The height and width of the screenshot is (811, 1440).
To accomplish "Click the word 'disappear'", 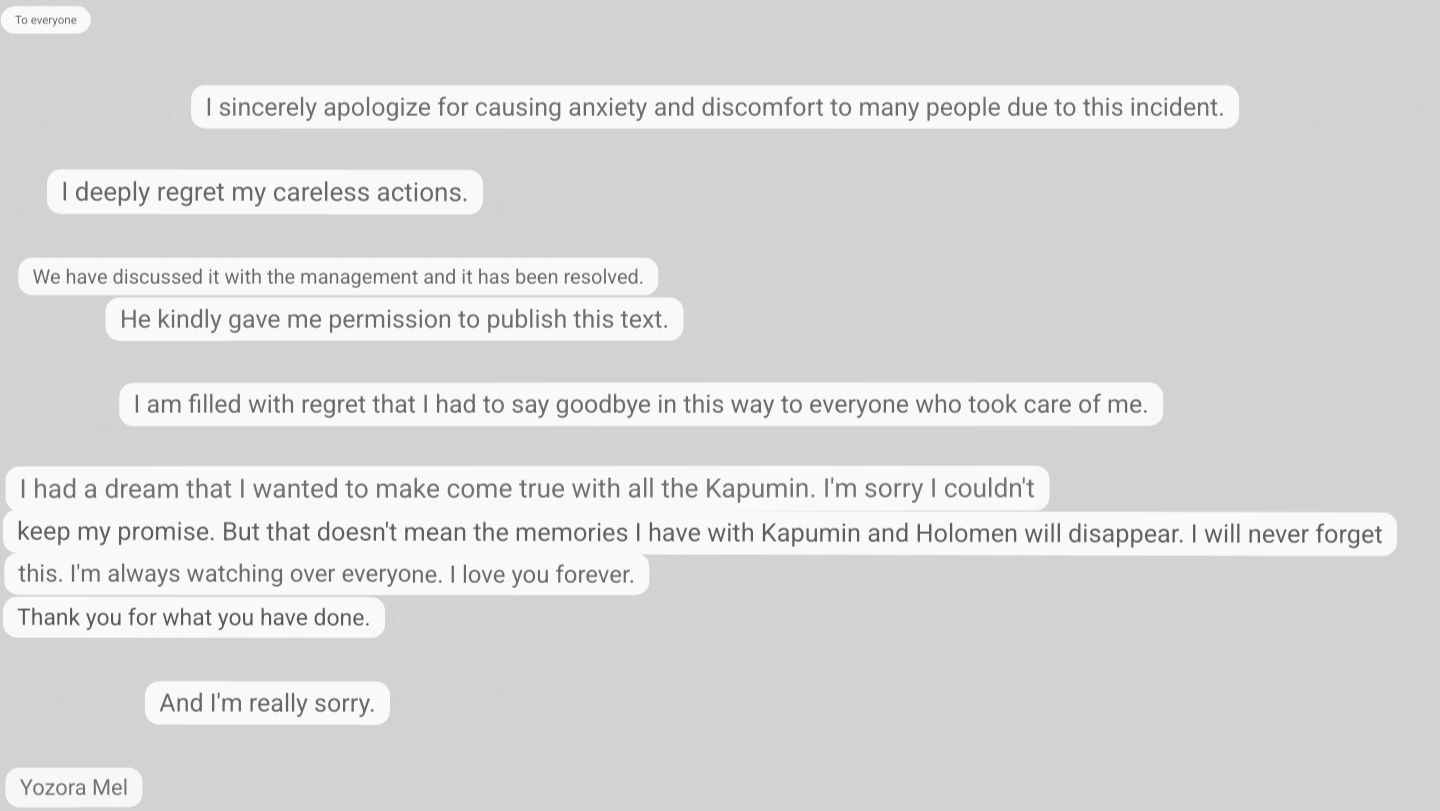I will [x=1126, y=534].
